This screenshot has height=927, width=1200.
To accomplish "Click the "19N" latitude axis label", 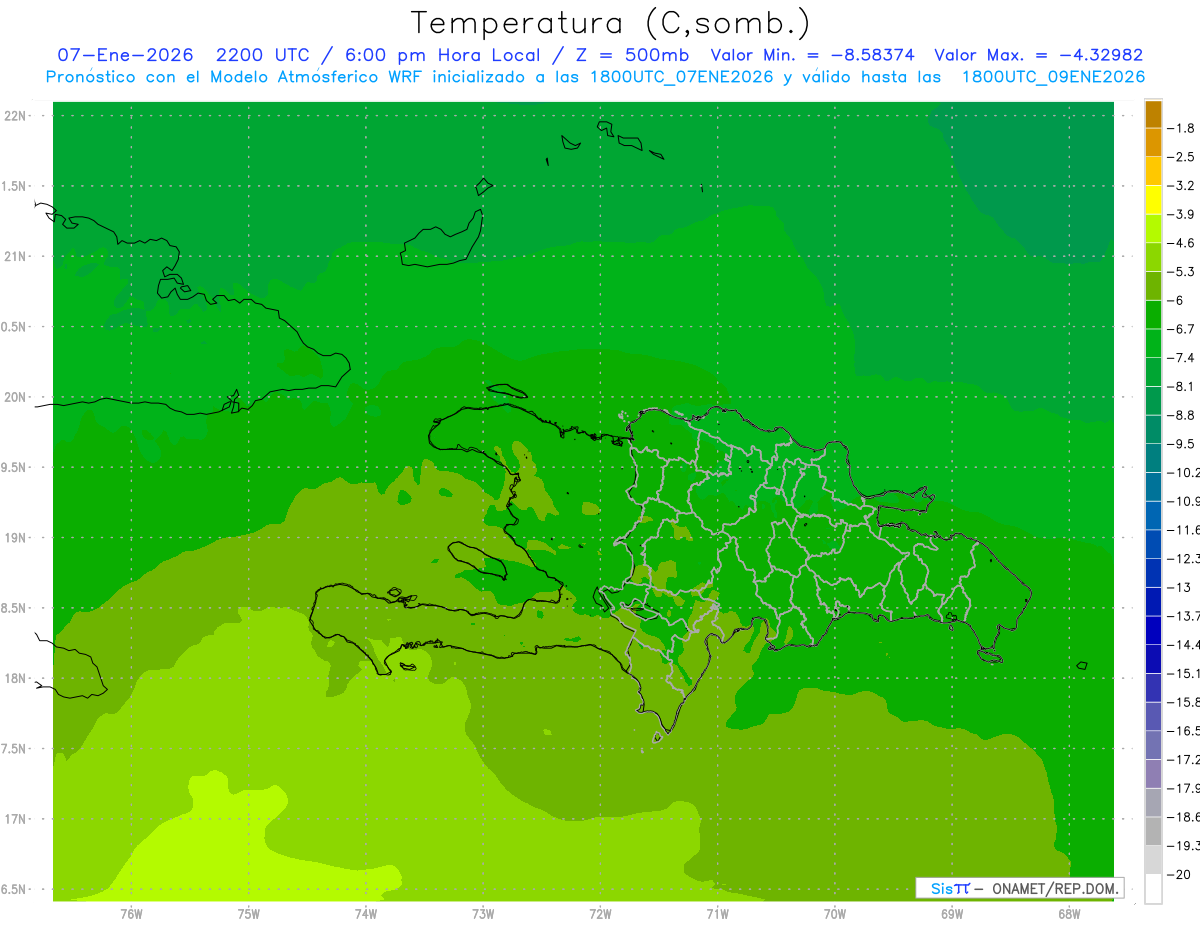I will click(16, 538).
